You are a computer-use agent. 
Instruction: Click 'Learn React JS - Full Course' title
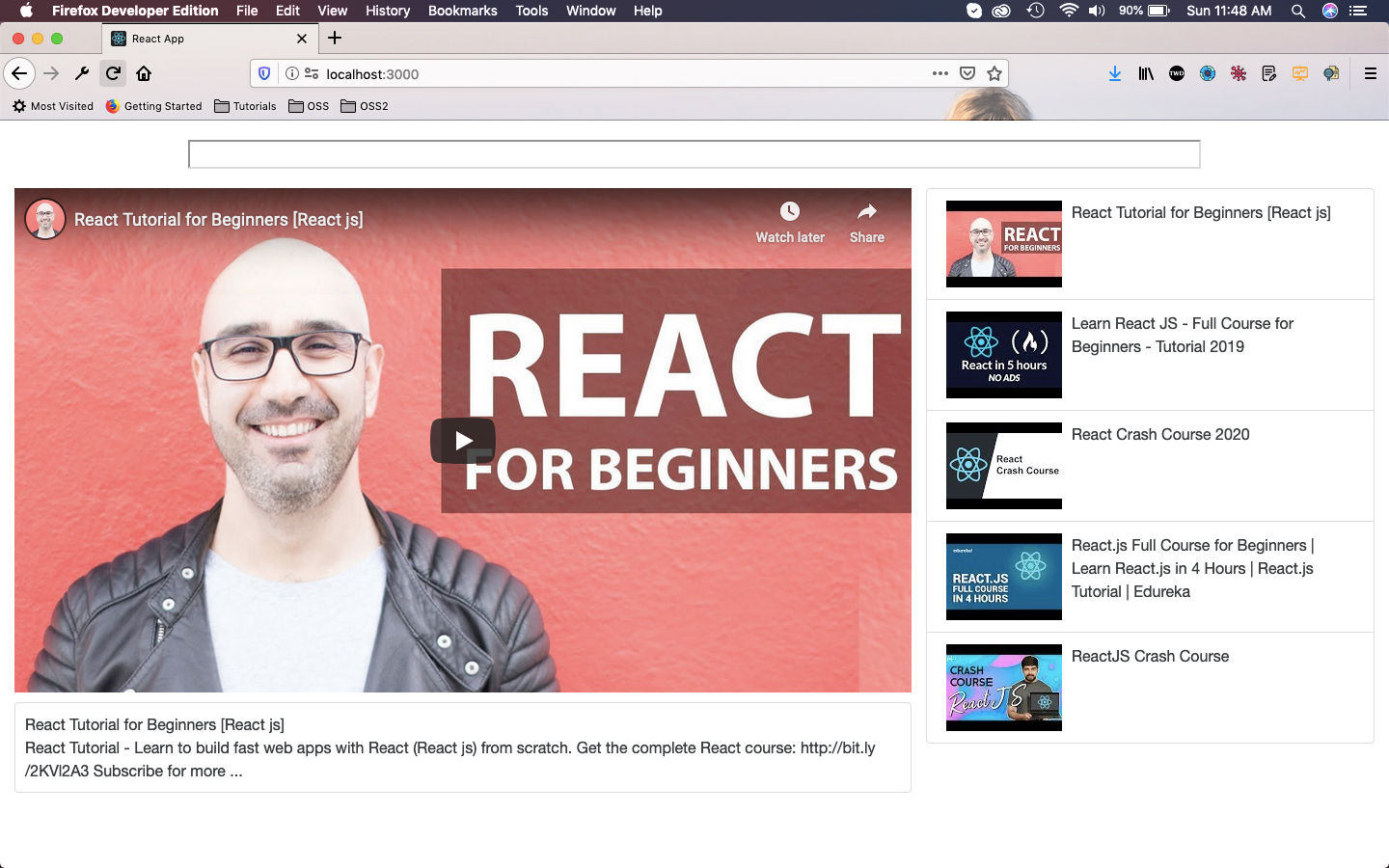coord(1183,336)
